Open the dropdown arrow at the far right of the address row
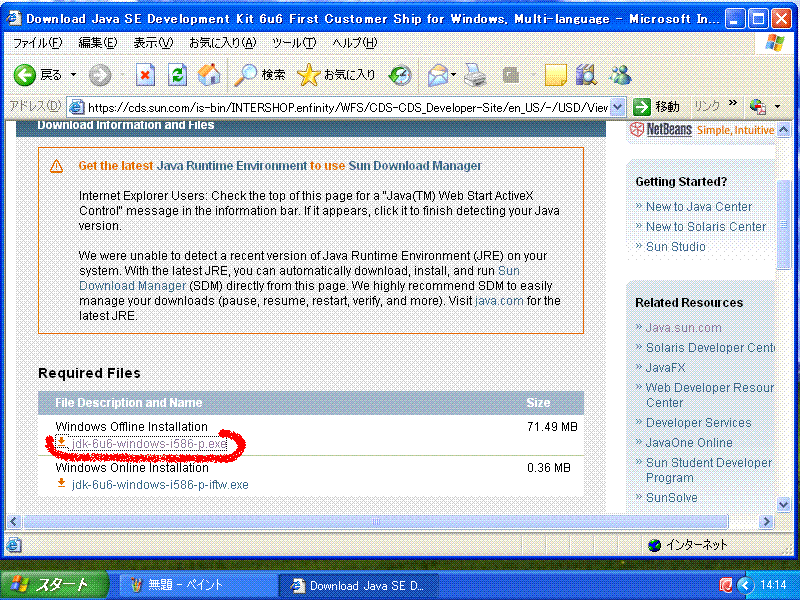800x600 pixels. [777, 107]
